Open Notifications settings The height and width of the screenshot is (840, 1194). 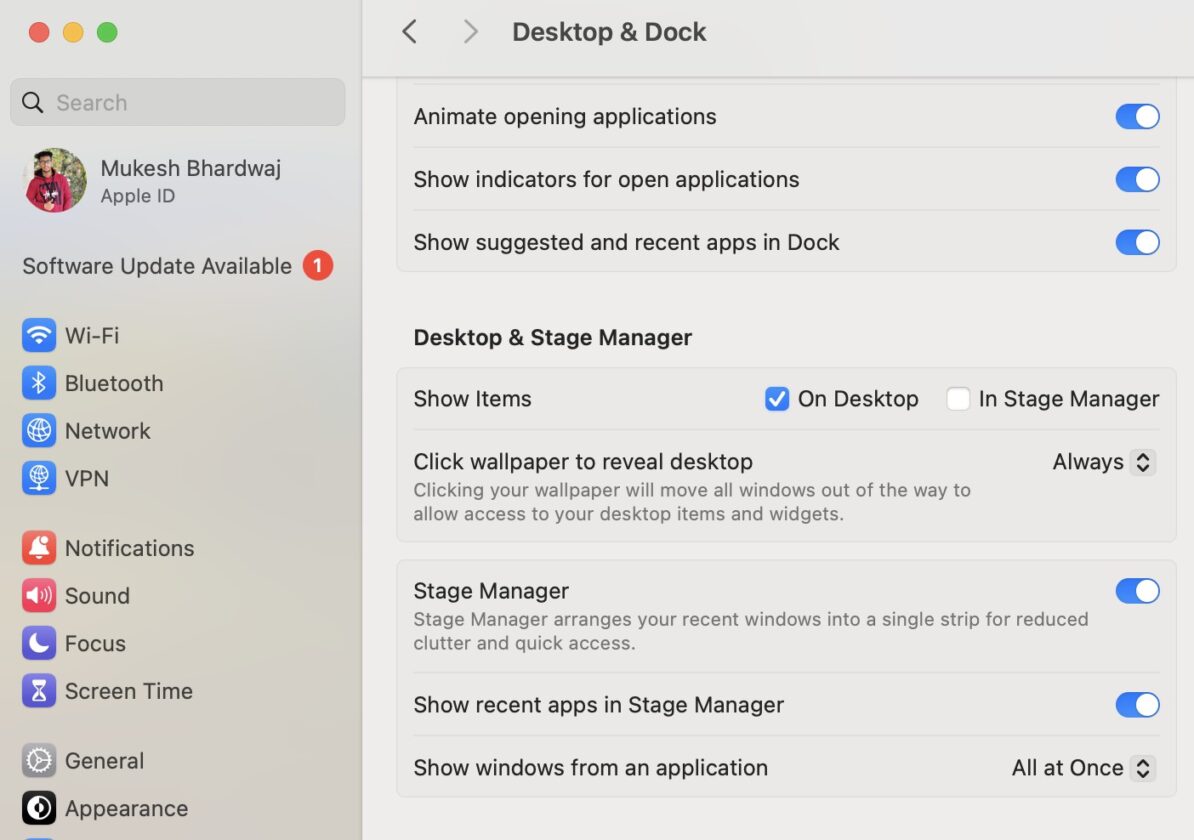click(129, 548)
